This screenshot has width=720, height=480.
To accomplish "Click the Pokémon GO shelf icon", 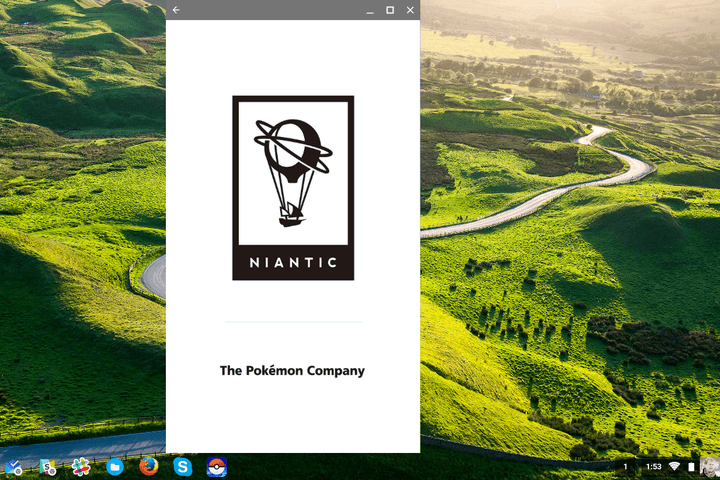I will click(x=217, y=467).
